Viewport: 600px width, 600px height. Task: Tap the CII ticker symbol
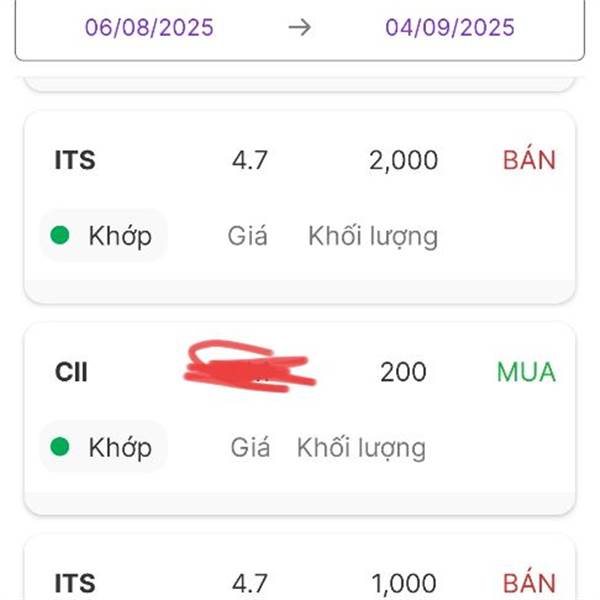pyautogui.click(x=71, y=372)
